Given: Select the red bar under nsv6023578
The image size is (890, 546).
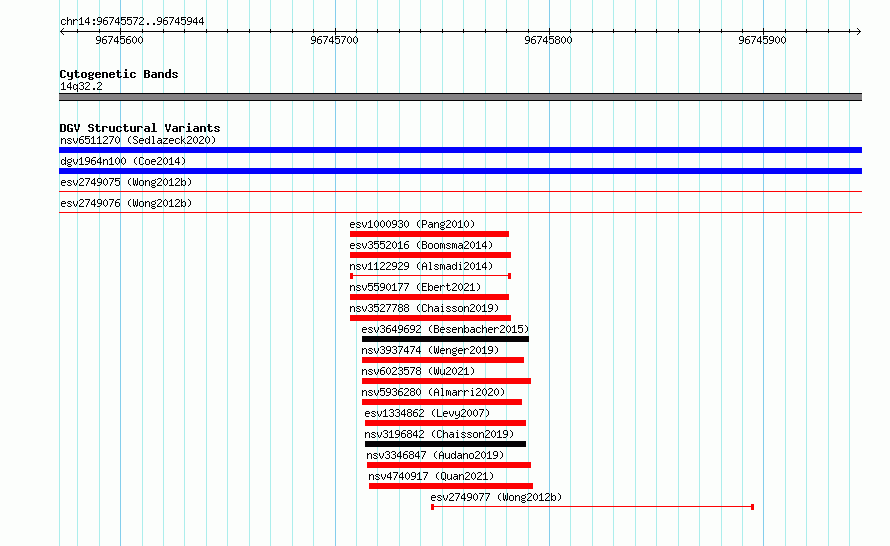Looking at the screenshot, I should point(446,381).
